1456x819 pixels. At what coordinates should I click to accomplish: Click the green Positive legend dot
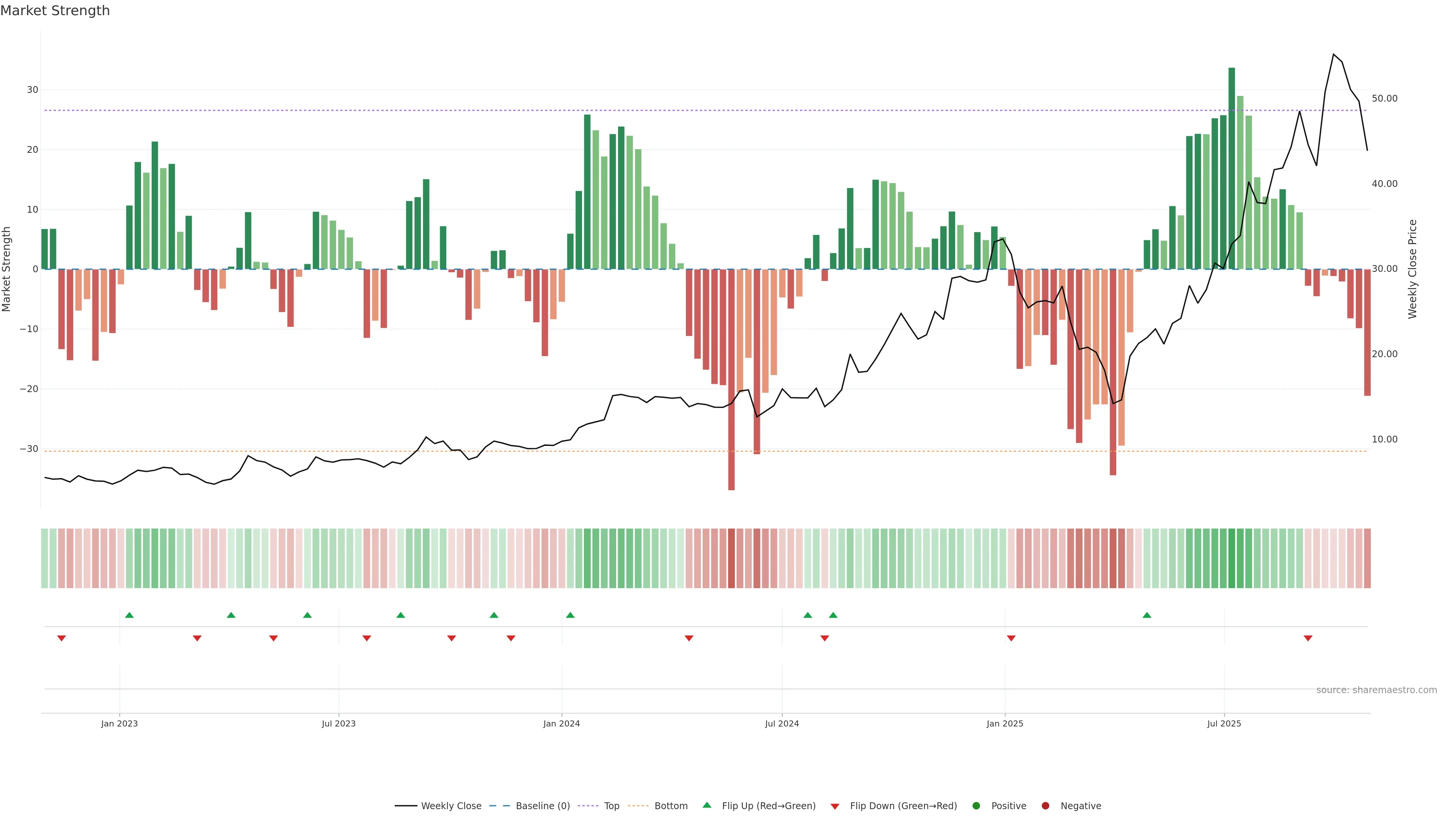click(976, 805)
